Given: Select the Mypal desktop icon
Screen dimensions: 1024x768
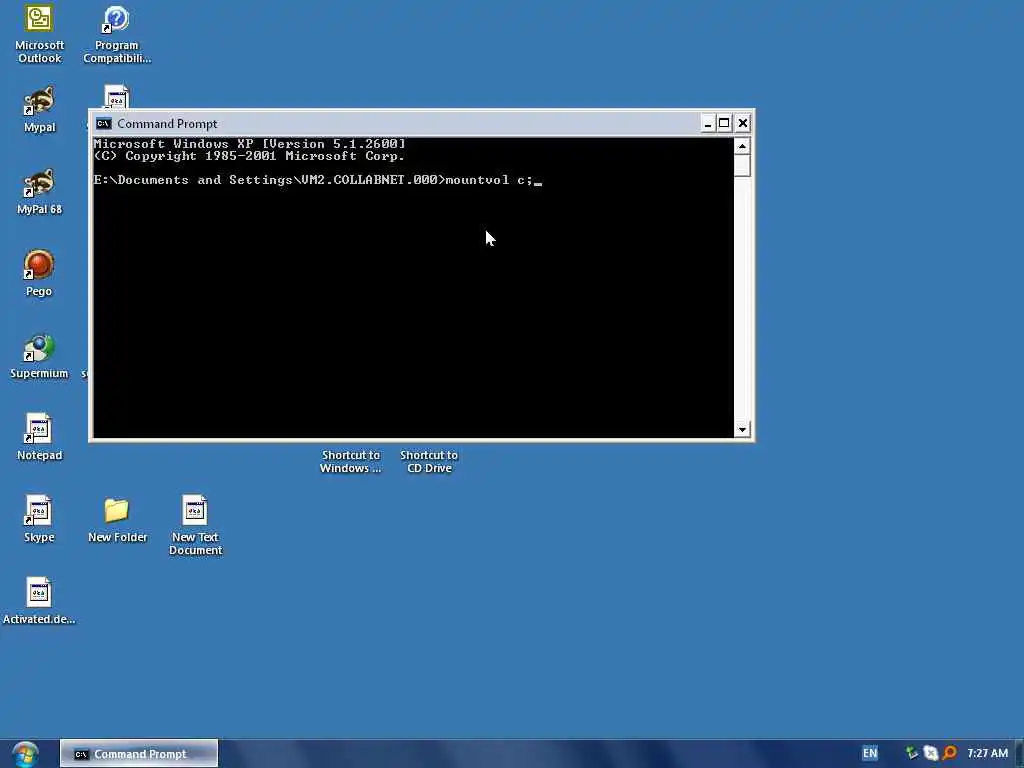Looking at the screenshot, I should click(x=39, y=110).
